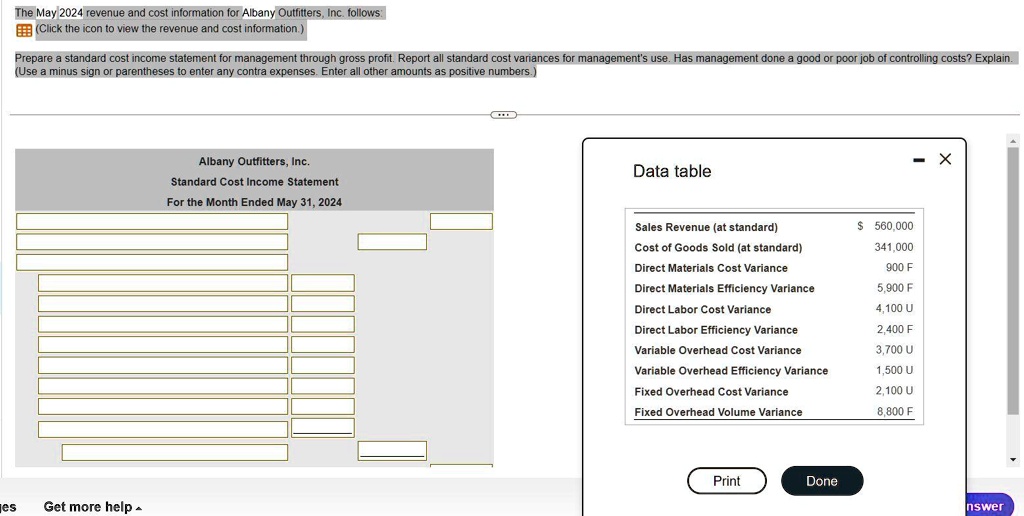1024x516 pixels.
Task: Click the 4,100 U value
Action: pyautogui.click(x=895, y=309)
